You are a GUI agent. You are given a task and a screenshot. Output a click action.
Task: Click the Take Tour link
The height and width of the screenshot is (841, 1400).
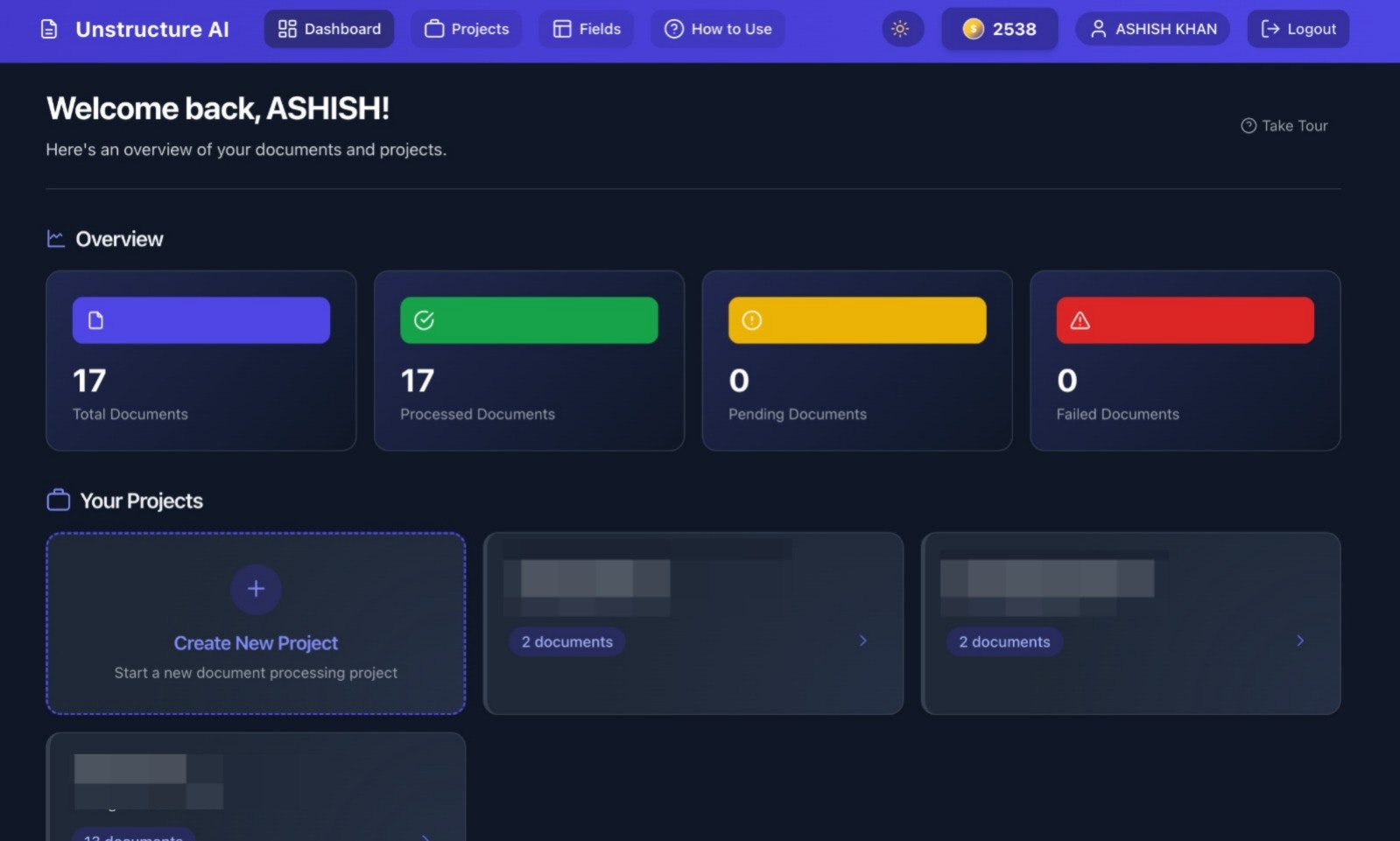(1284, 126)
